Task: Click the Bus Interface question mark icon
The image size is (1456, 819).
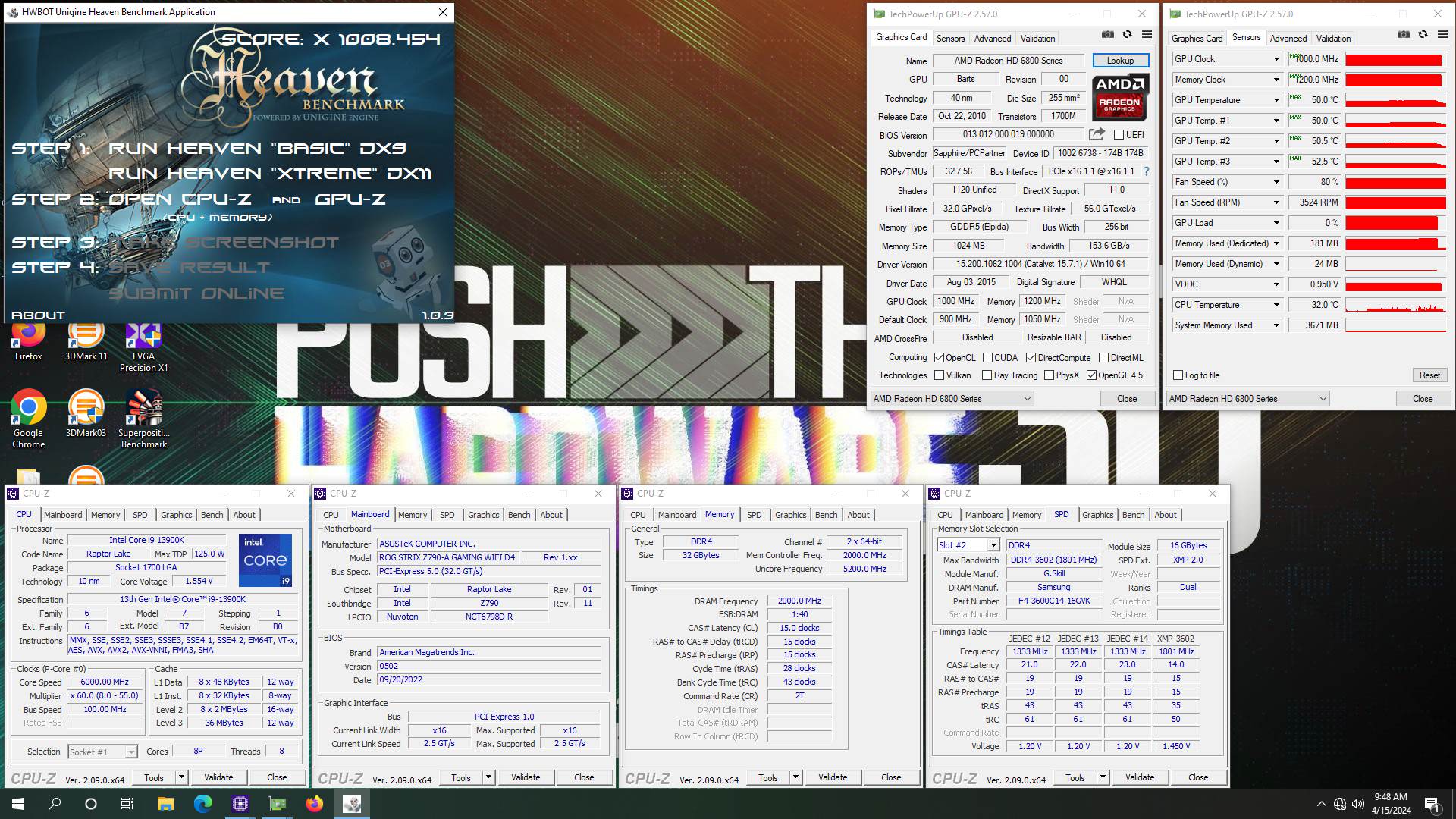Action: coord(1146,171)
